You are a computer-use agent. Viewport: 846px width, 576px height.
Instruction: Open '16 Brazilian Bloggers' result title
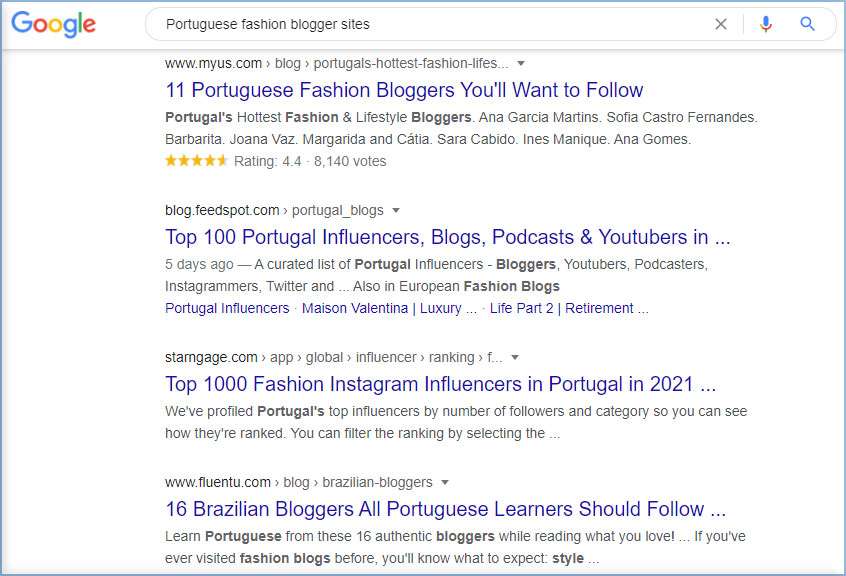pos(445,509)
